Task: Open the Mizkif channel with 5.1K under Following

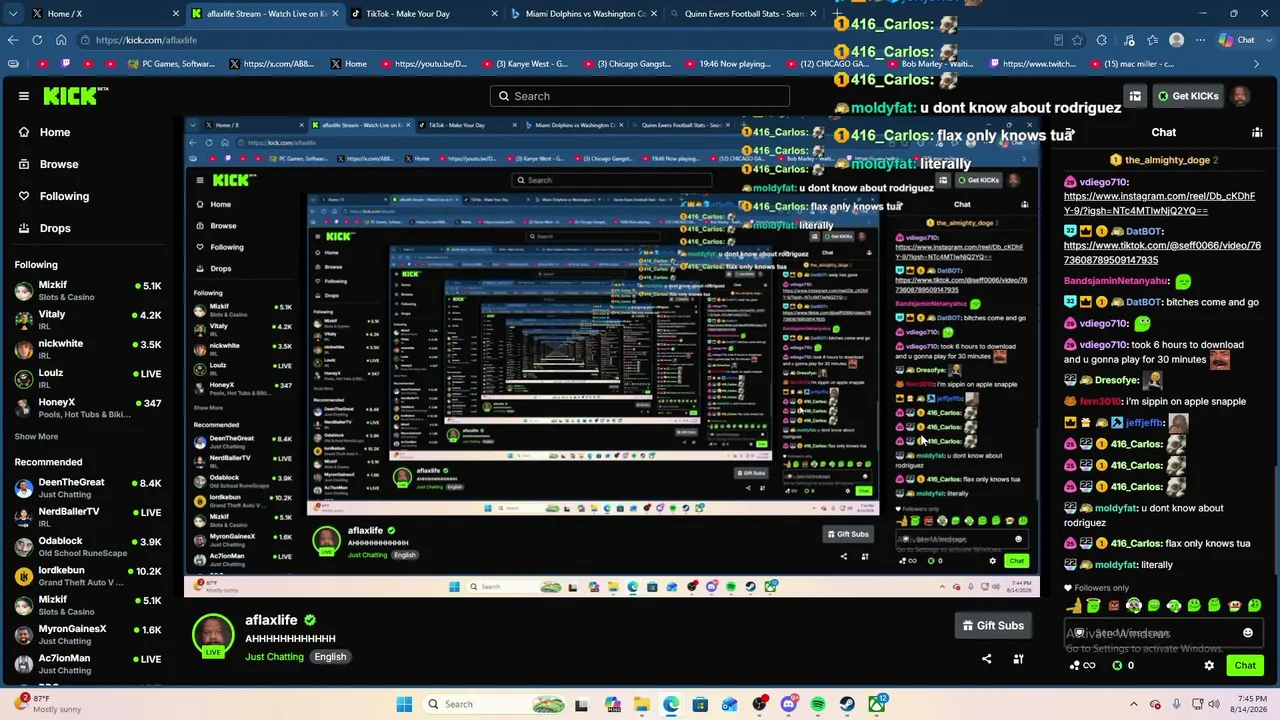Action: pos(88,290)
